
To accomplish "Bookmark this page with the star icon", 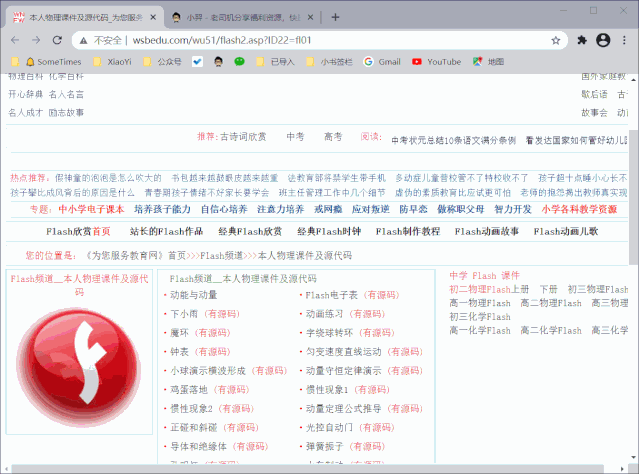I will click(x=555, y=40).
